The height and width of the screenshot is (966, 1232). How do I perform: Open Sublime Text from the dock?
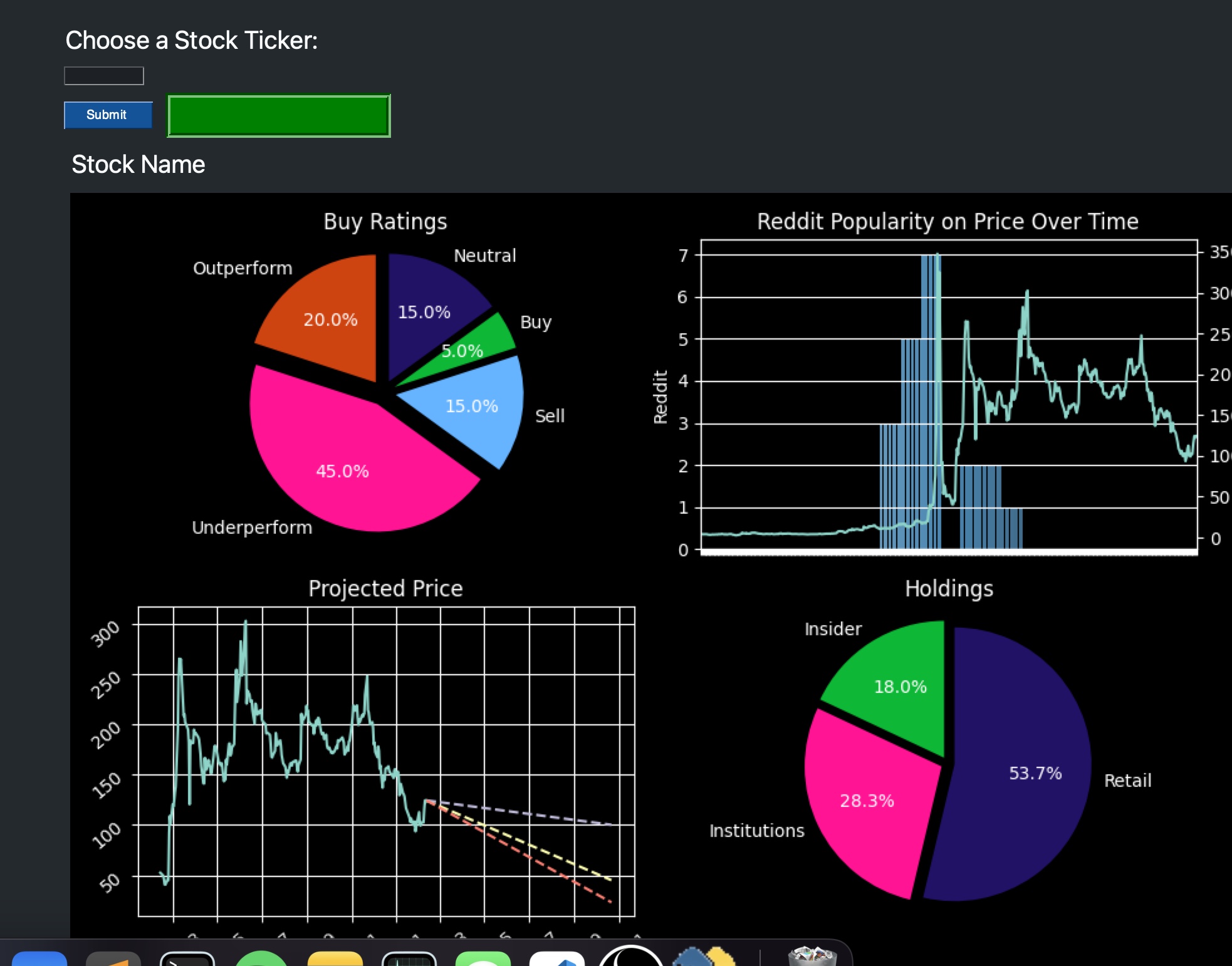point(113,958)
